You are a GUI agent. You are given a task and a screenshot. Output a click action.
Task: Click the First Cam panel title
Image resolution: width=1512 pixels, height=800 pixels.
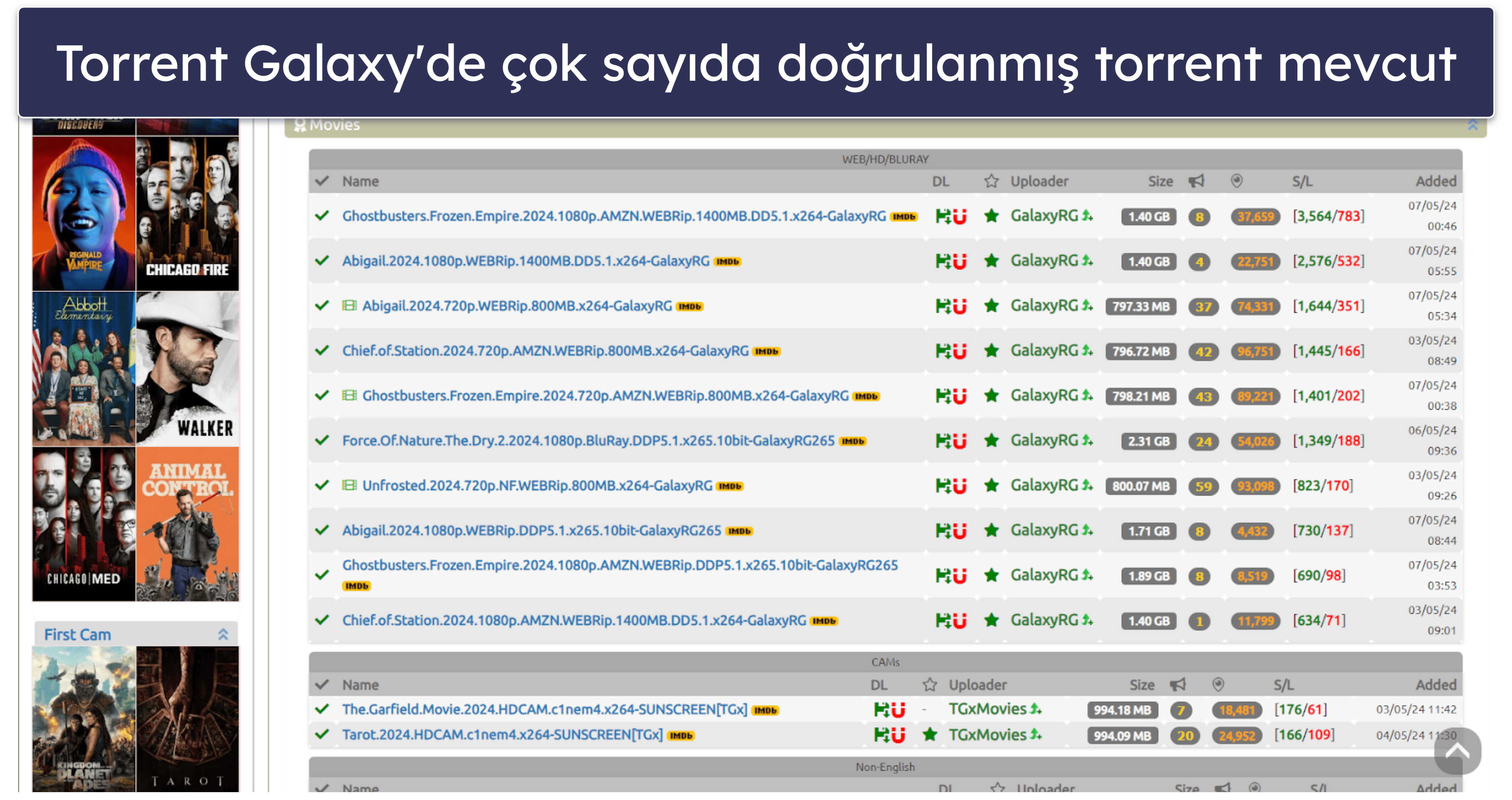point(78,635)
